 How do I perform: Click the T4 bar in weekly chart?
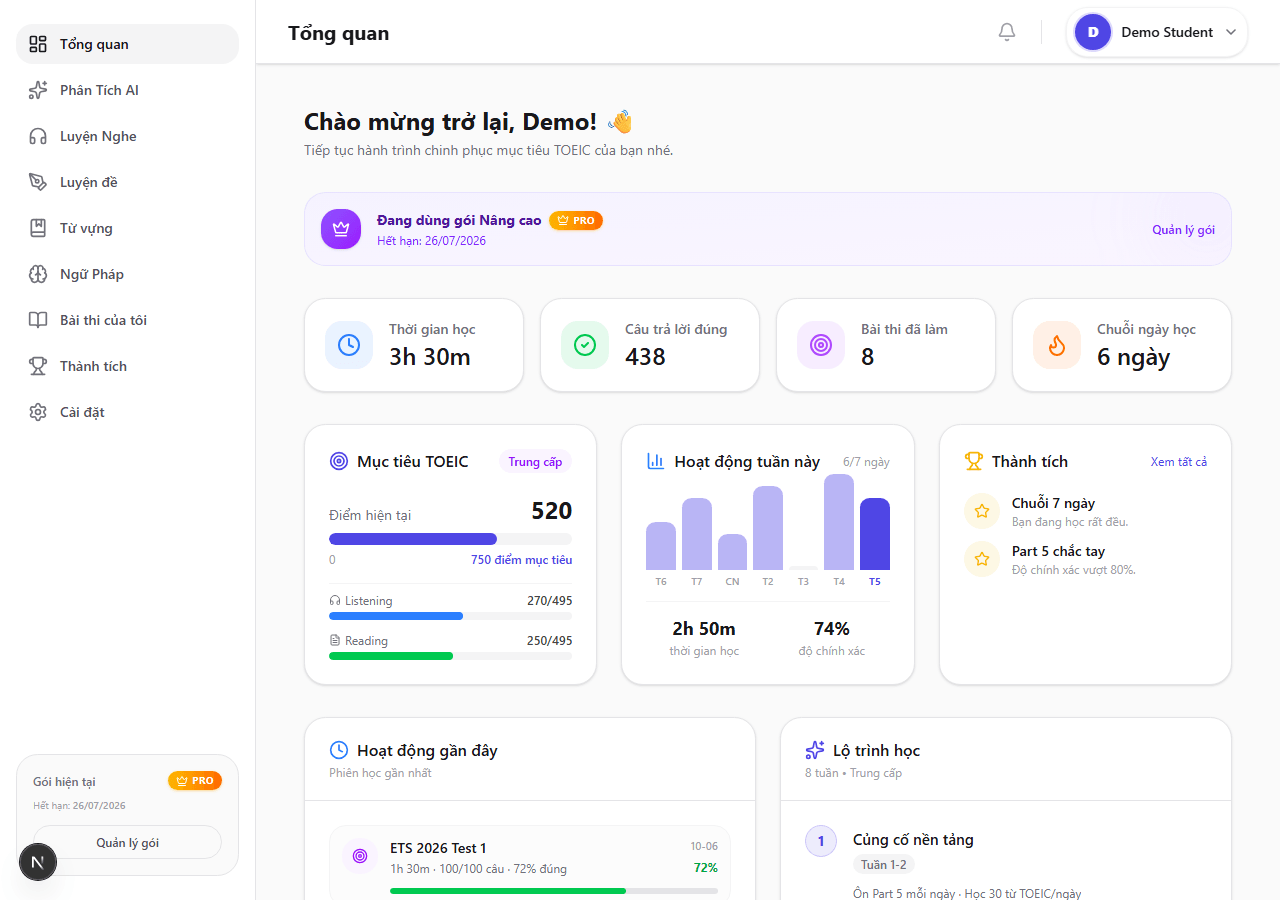(839, 522)
